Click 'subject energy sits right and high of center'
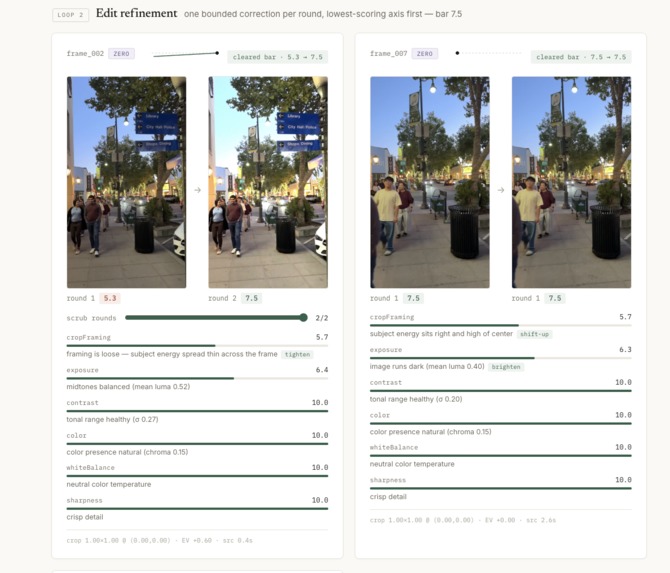 [x=441, y=334]
